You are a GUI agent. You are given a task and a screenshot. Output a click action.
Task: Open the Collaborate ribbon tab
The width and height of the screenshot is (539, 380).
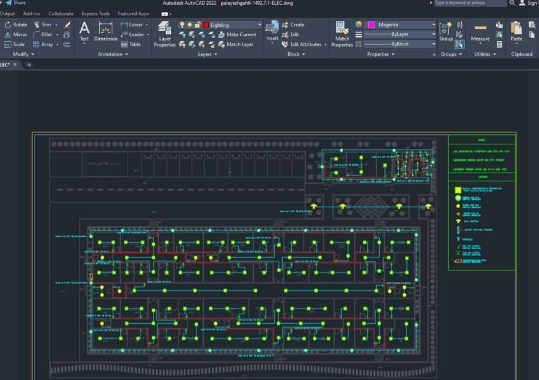click(61, 14)
